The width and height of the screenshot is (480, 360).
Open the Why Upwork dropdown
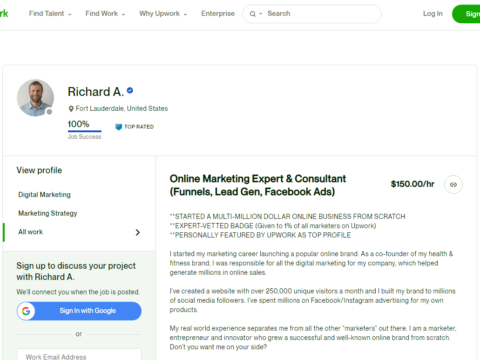point(163,14)
